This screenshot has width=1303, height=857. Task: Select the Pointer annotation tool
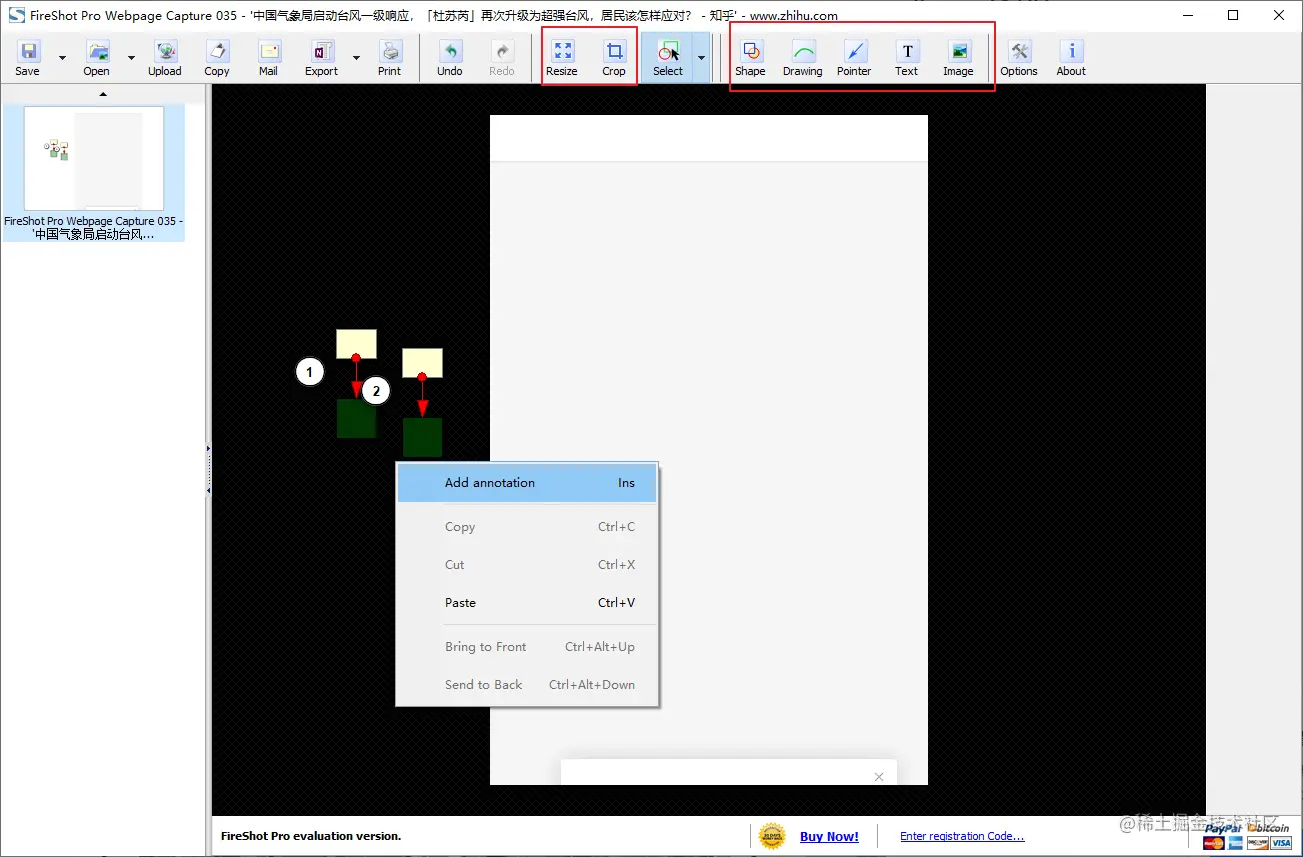[x=854, y=57]
